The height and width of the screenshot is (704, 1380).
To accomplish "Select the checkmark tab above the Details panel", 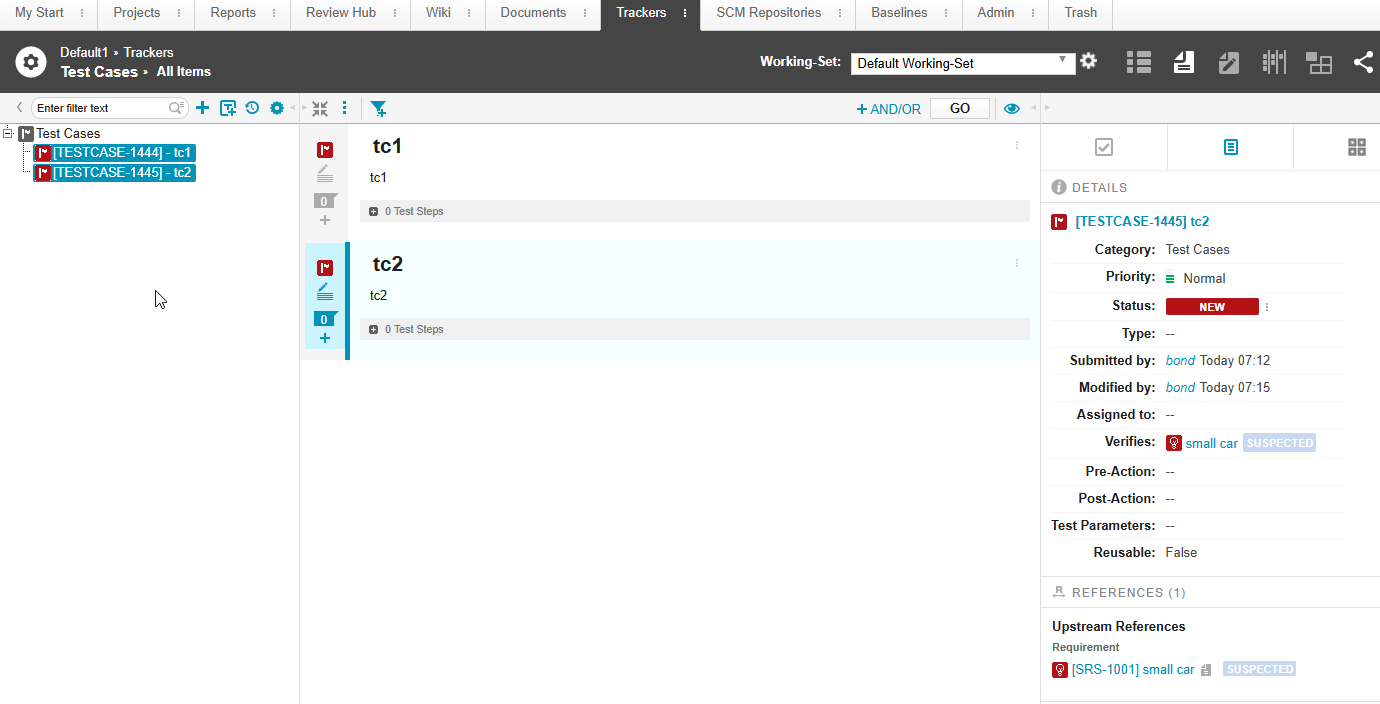I will coord(1103,146).
